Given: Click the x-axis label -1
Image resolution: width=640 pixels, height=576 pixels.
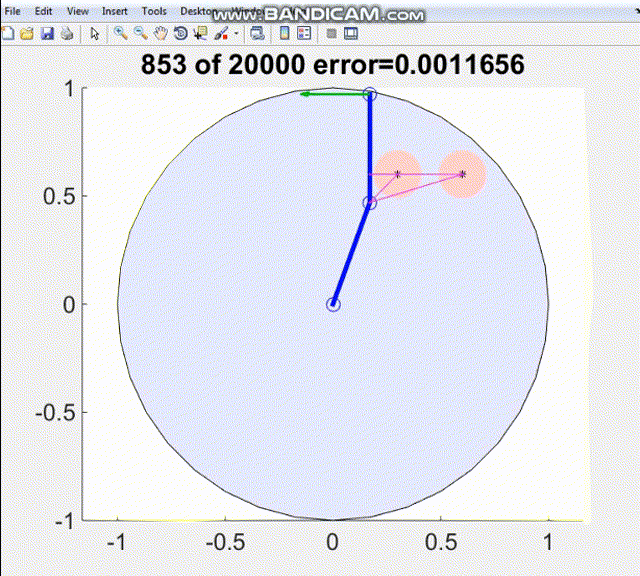Looking at the screenshot, I should pyautogui.click(x=116, y=543).
